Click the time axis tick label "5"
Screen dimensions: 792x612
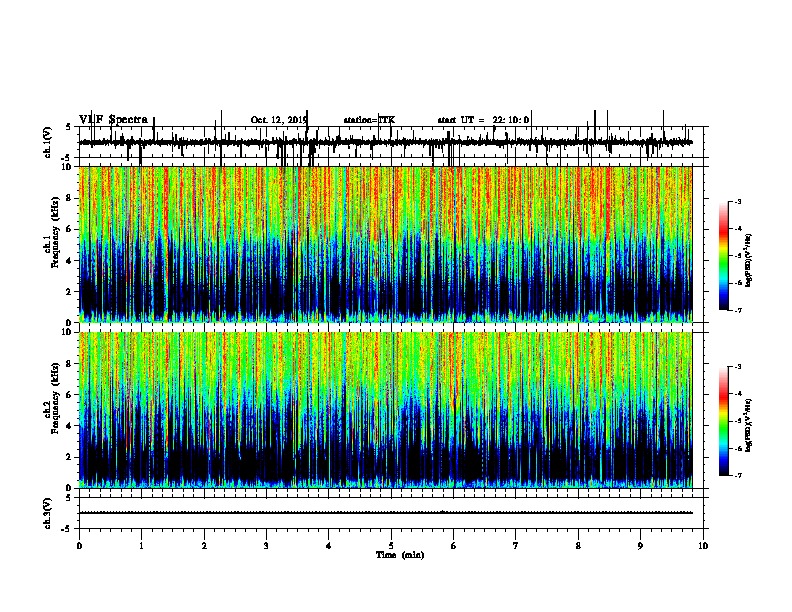(x=391, y=546)
